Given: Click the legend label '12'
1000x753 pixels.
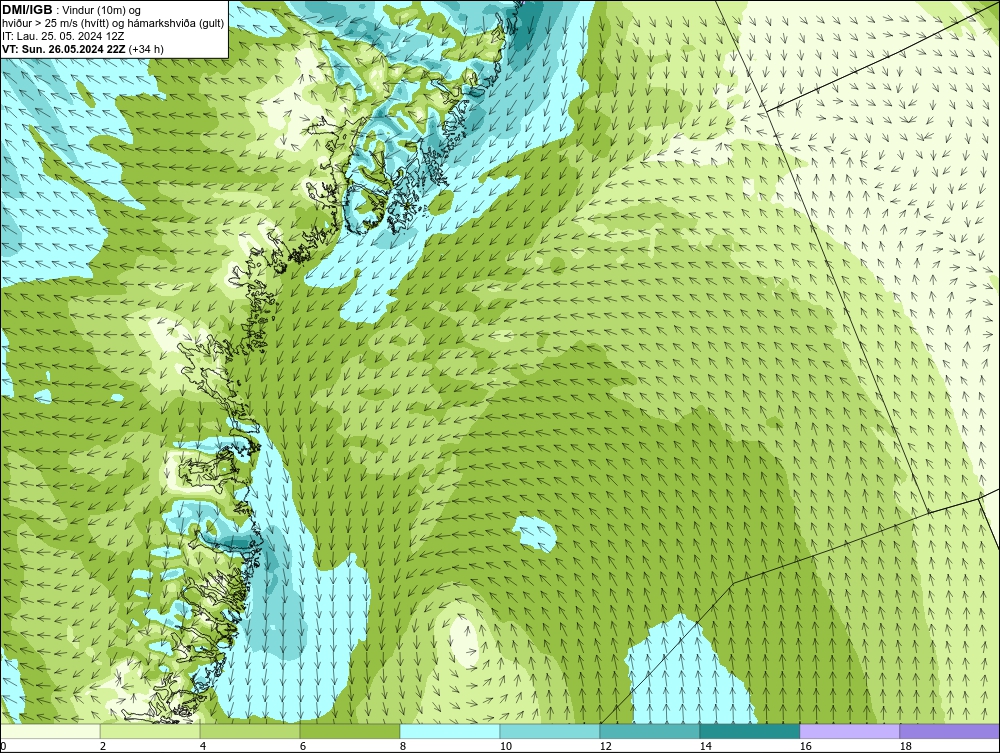Looking at the screenshot, I should 606,746.
